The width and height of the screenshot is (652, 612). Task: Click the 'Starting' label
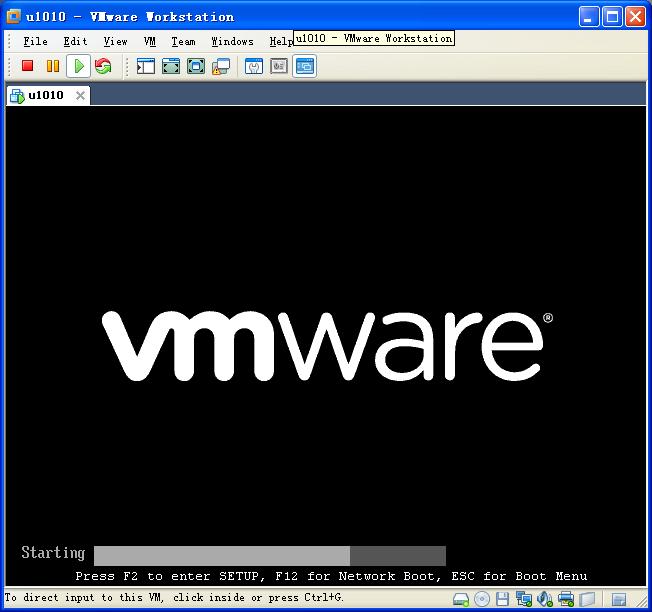53,553
